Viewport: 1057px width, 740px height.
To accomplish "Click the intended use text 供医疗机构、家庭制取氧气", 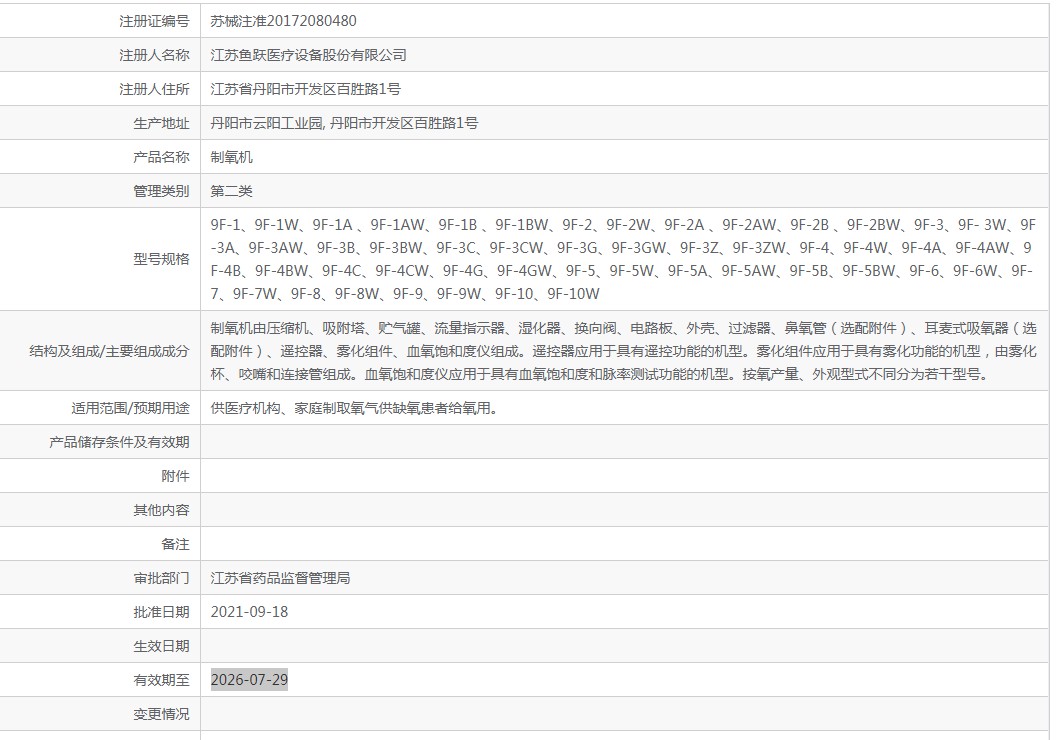I will (355, 408).
